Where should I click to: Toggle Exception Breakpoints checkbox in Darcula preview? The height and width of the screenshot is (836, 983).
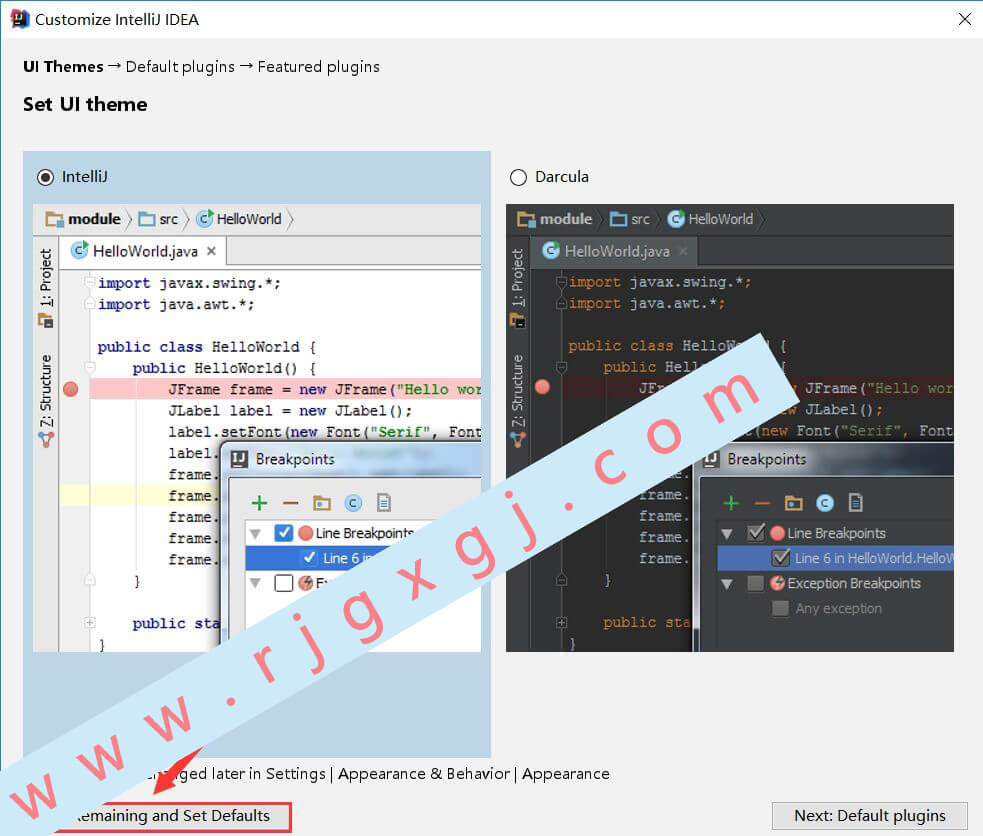pyautogui.click(x=755, y=583)
